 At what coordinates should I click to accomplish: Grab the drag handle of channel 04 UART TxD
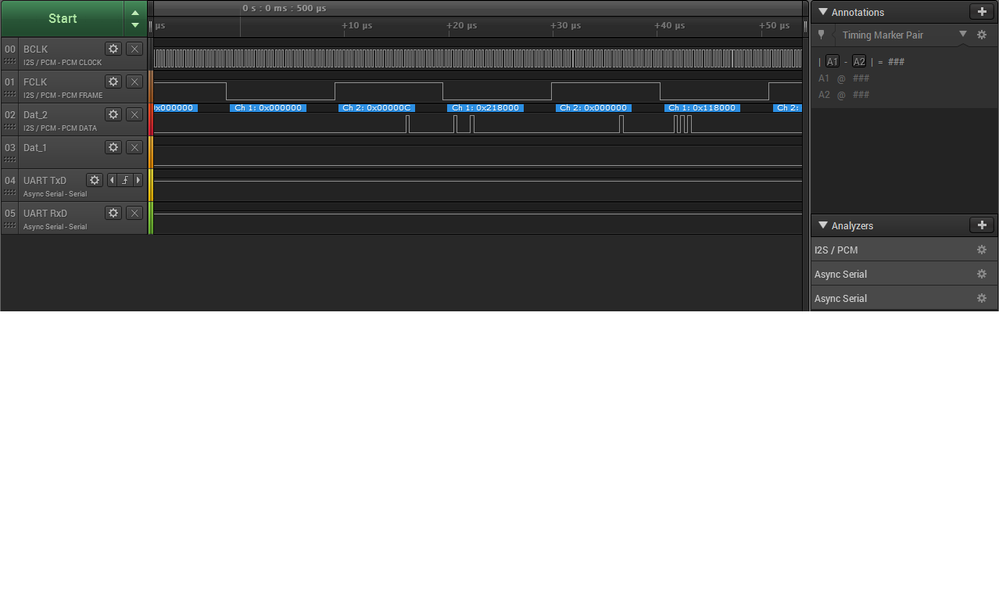click(x=10, y=193)
